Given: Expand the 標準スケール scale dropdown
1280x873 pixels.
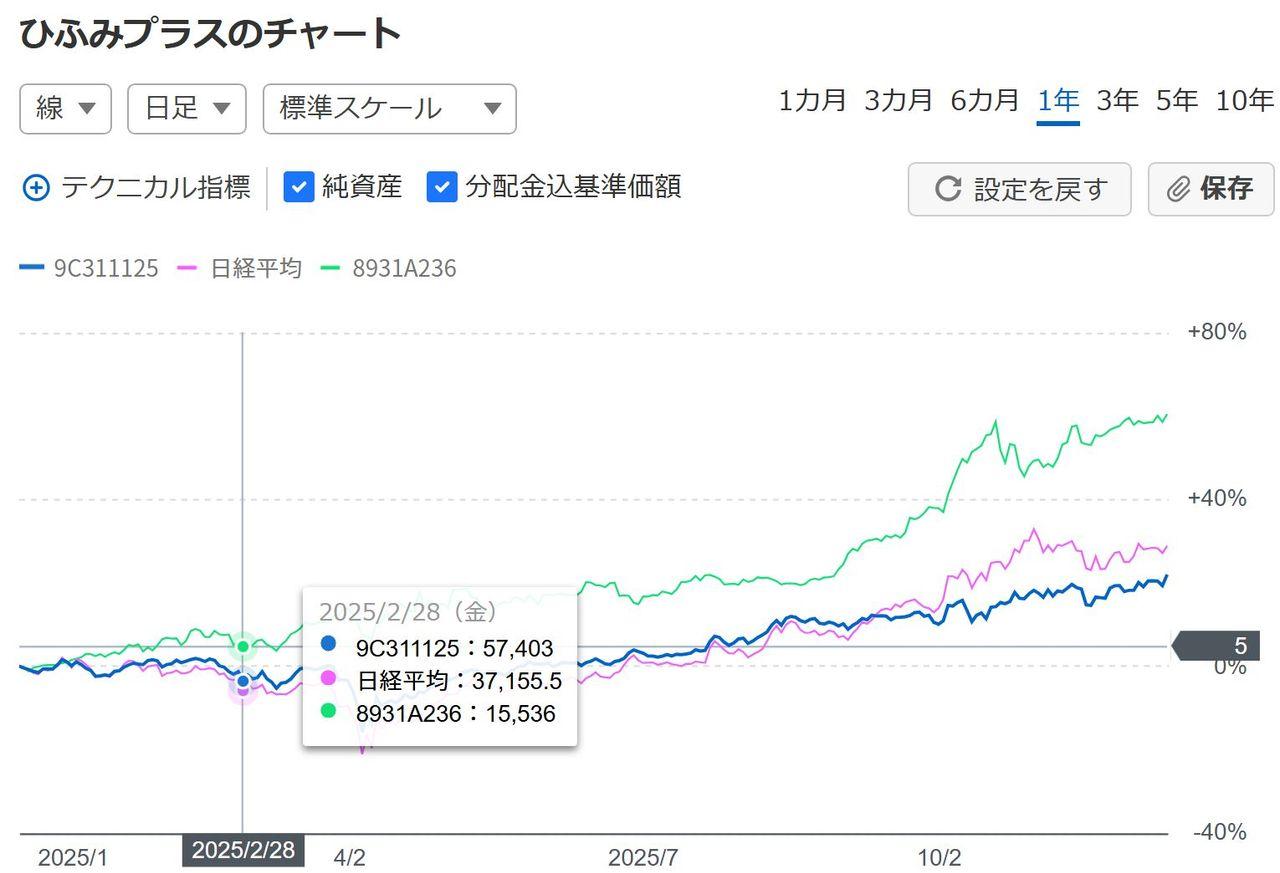Looking at the screenshot, I should pos(389,109).
